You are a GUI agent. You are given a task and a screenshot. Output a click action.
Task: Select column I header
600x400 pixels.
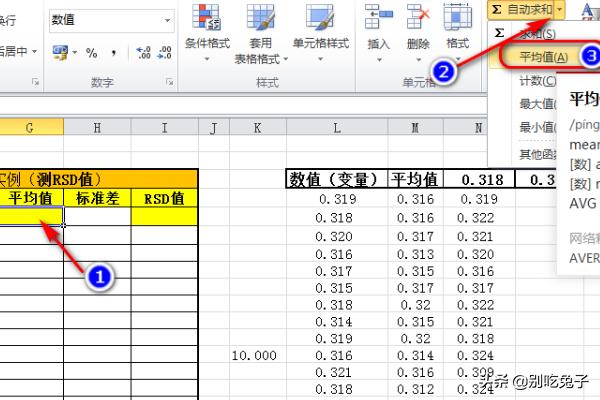coord(165,127)
